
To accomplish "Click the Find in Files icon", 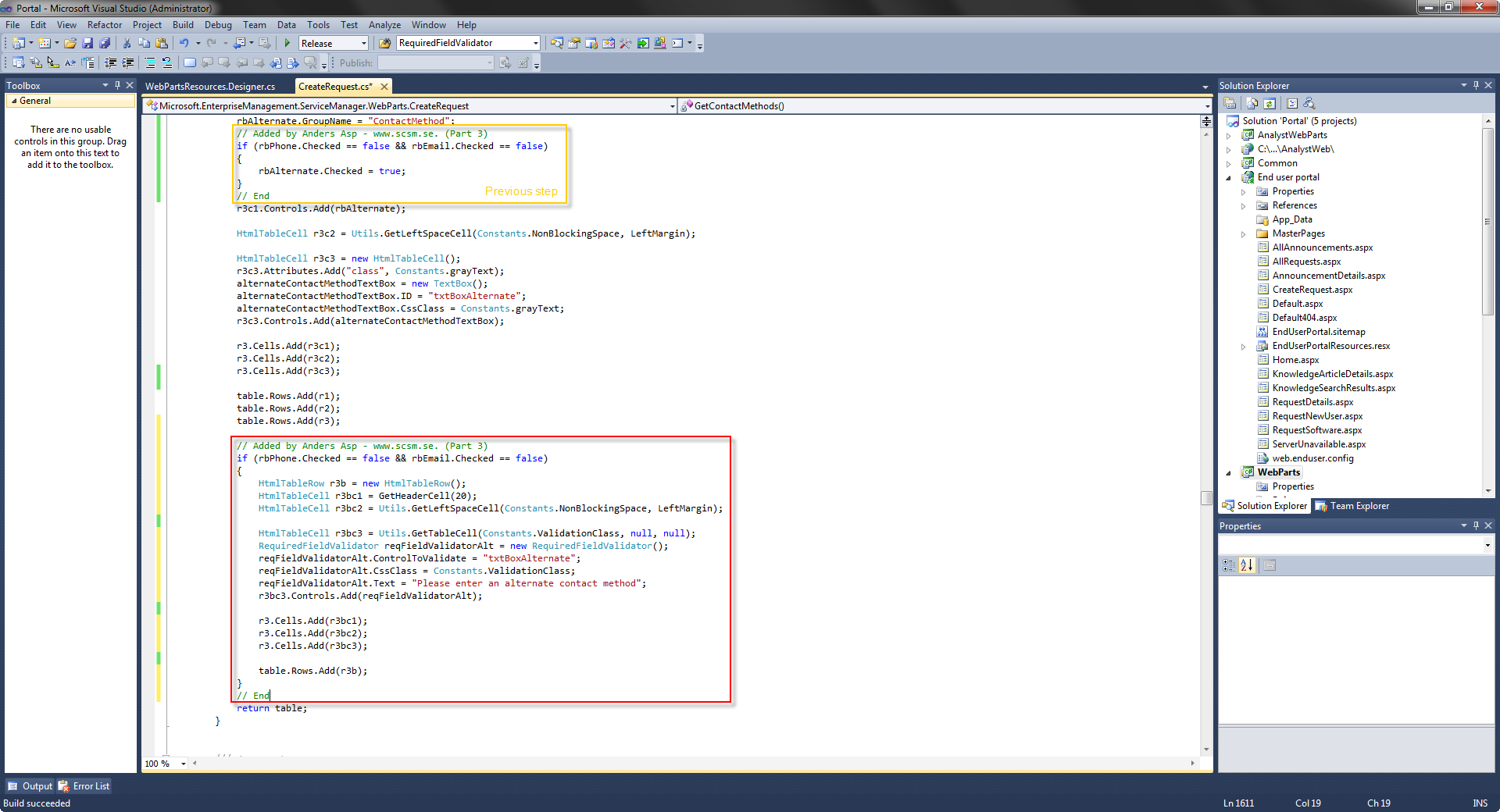I will [x=384, y=43].
